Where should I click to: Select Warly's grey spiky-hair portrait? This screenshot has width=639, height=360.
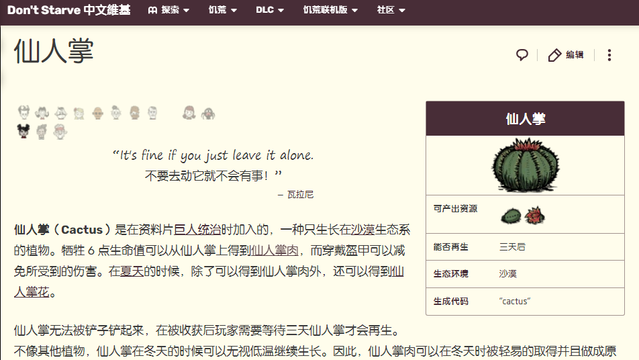coord(42,132)
